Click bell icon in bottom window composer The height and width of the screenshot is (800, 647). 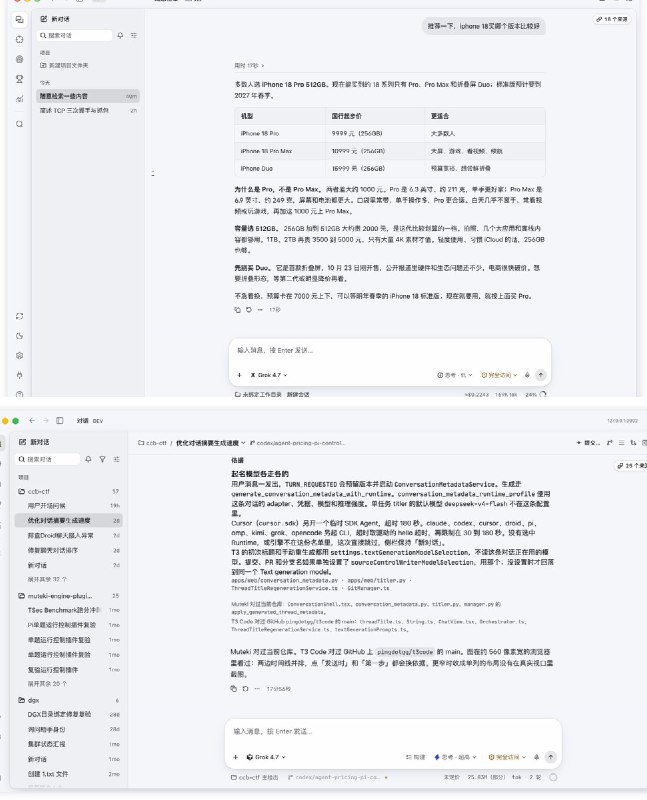pyautogui.click(x=536, y=757)
